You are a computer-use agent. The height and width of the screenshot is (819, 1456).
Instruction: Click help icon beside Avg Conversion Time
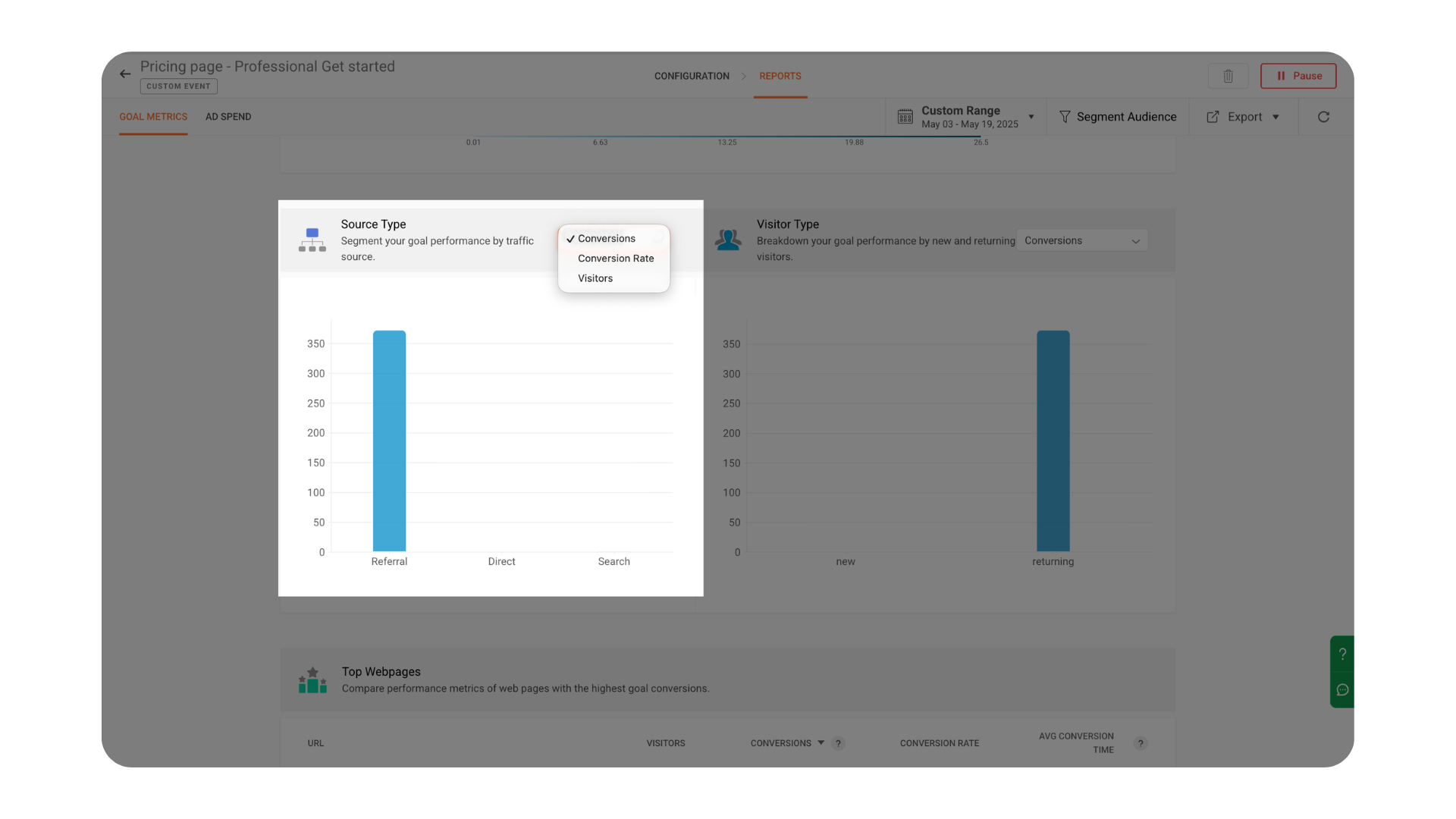(x=1140, y=743)
